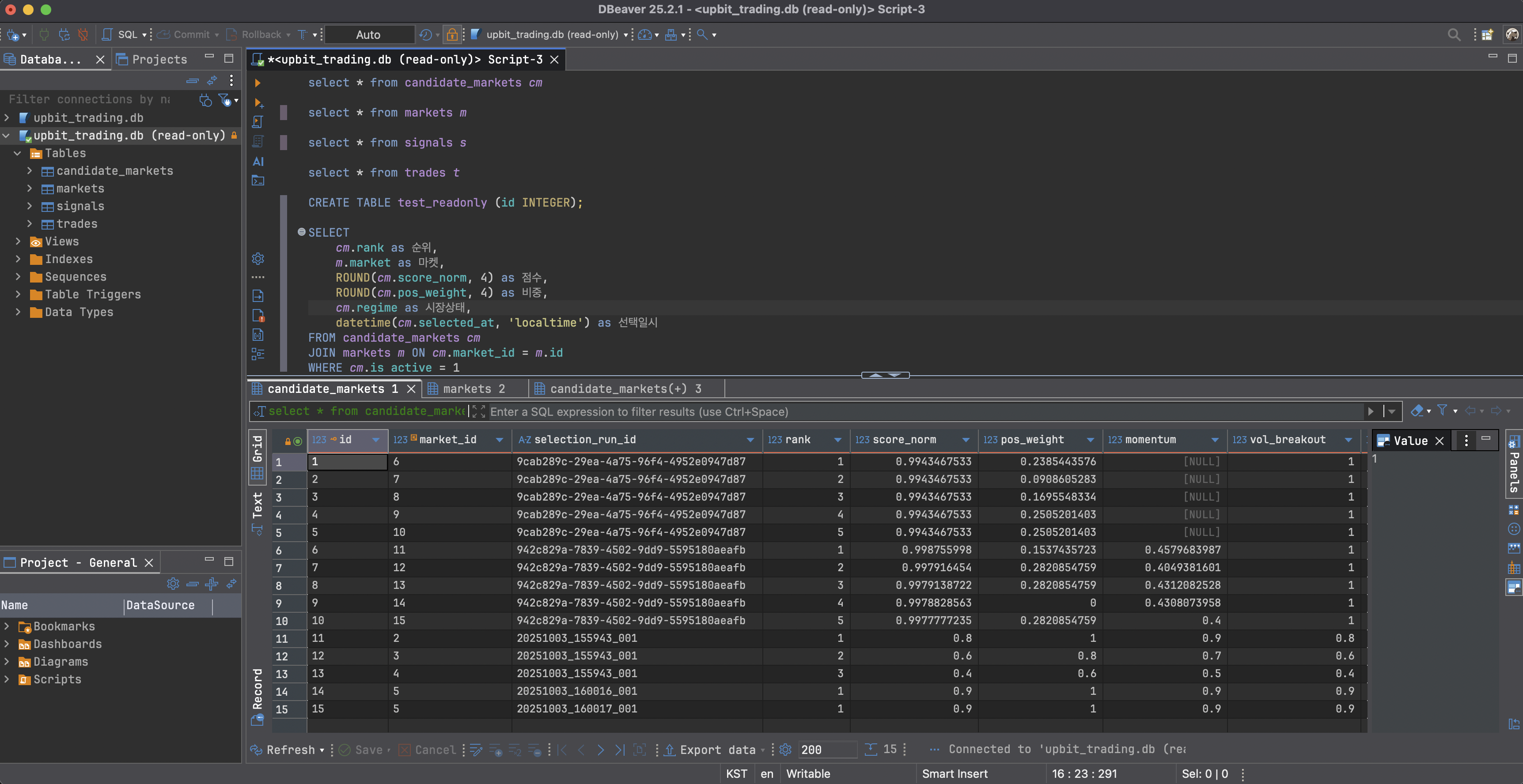The height and width of the screenshot is (784, 1523).
Task: Click Export data icon in results toolbar
Action: 669,750
